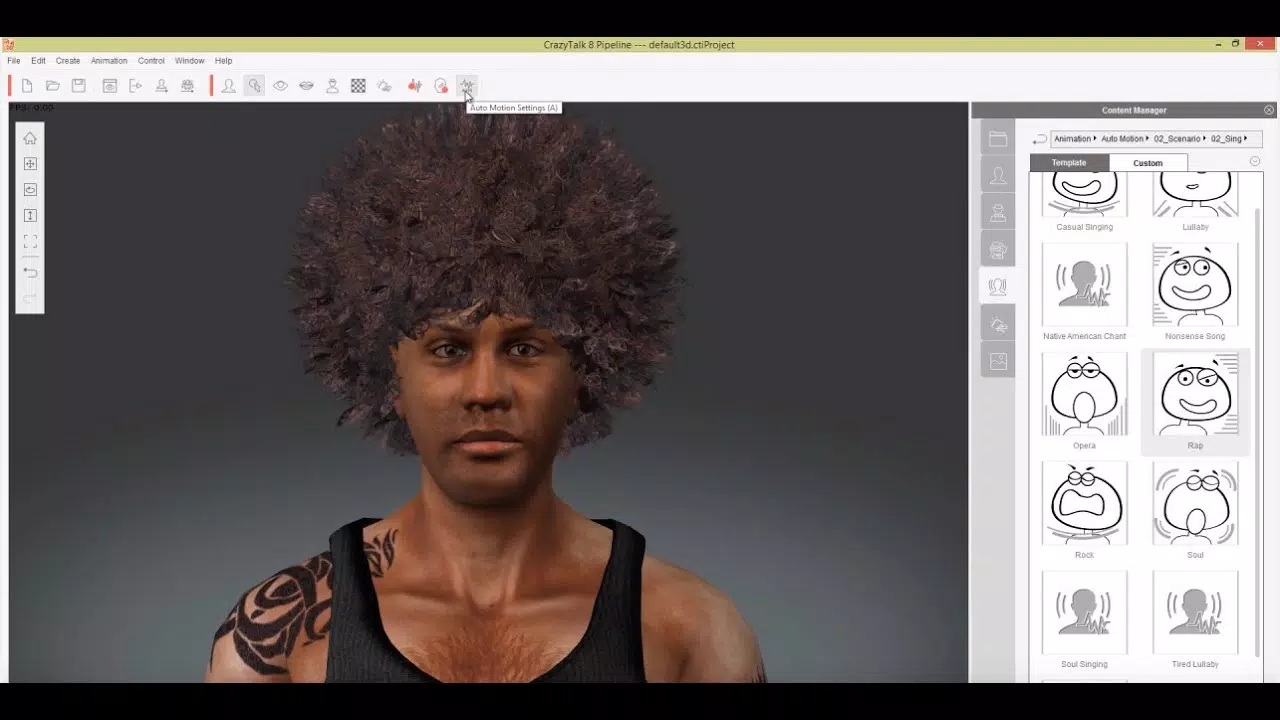Select the zoom tool with vertical arrows

point(30,216)
